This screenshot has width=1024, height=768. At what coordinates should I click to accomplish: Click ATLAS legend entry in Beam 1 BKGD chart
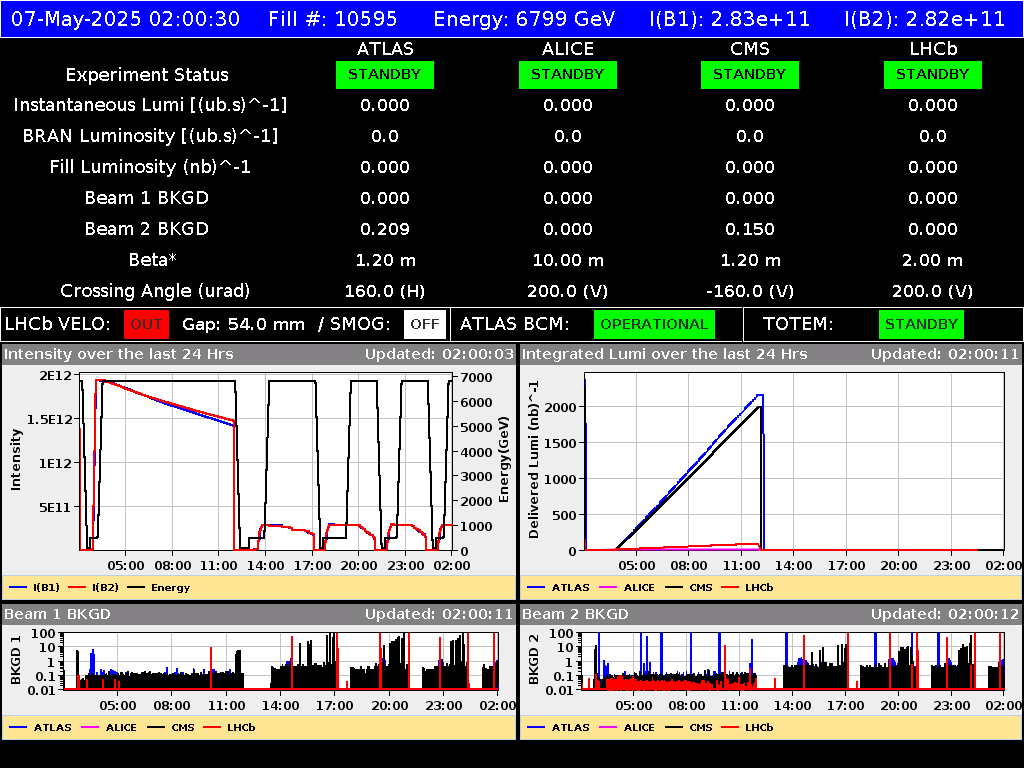(x=40, y=727)
